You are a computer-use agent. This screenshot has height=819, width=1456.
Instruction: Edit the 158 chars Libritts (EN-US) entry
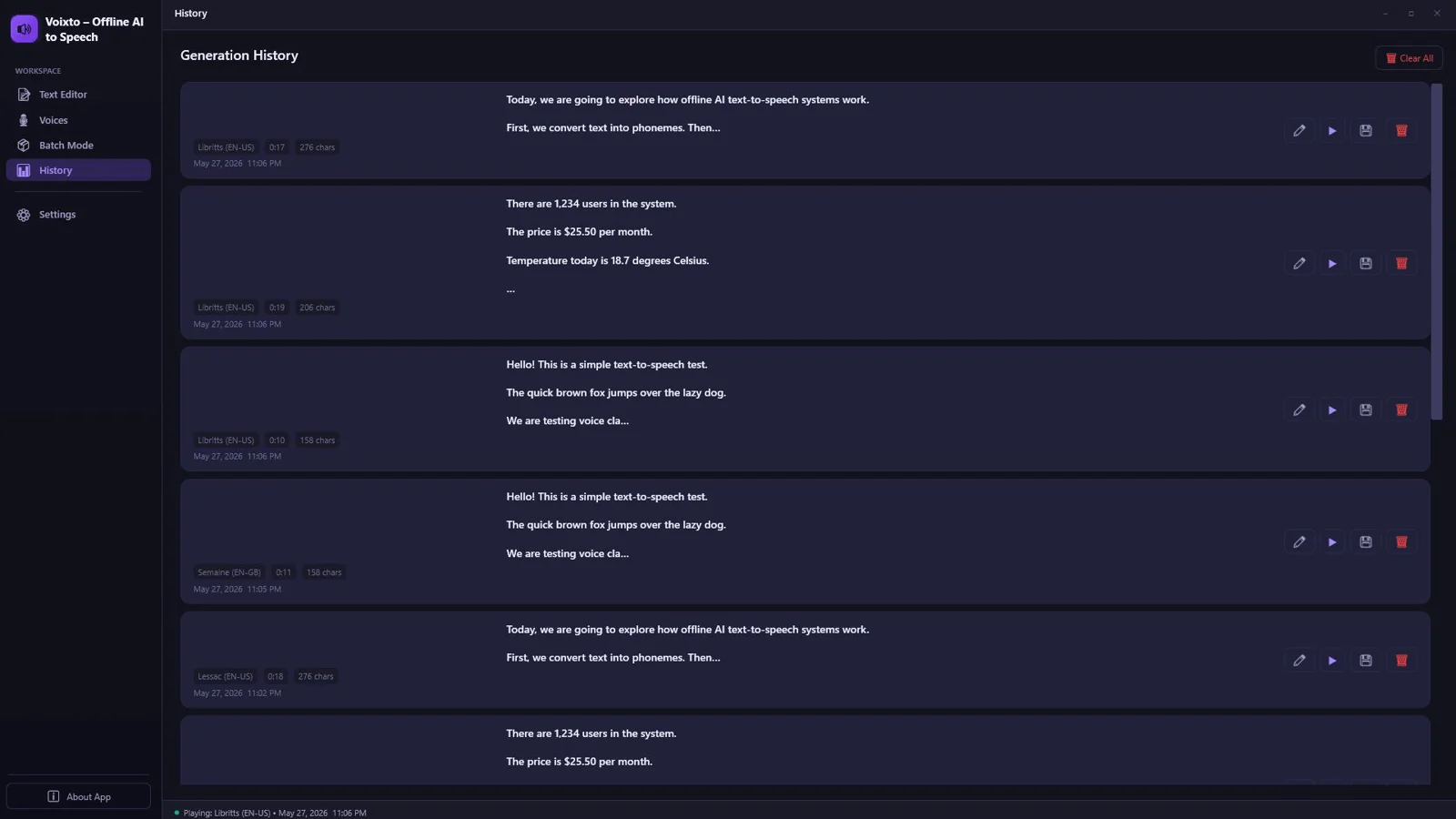1299,410
